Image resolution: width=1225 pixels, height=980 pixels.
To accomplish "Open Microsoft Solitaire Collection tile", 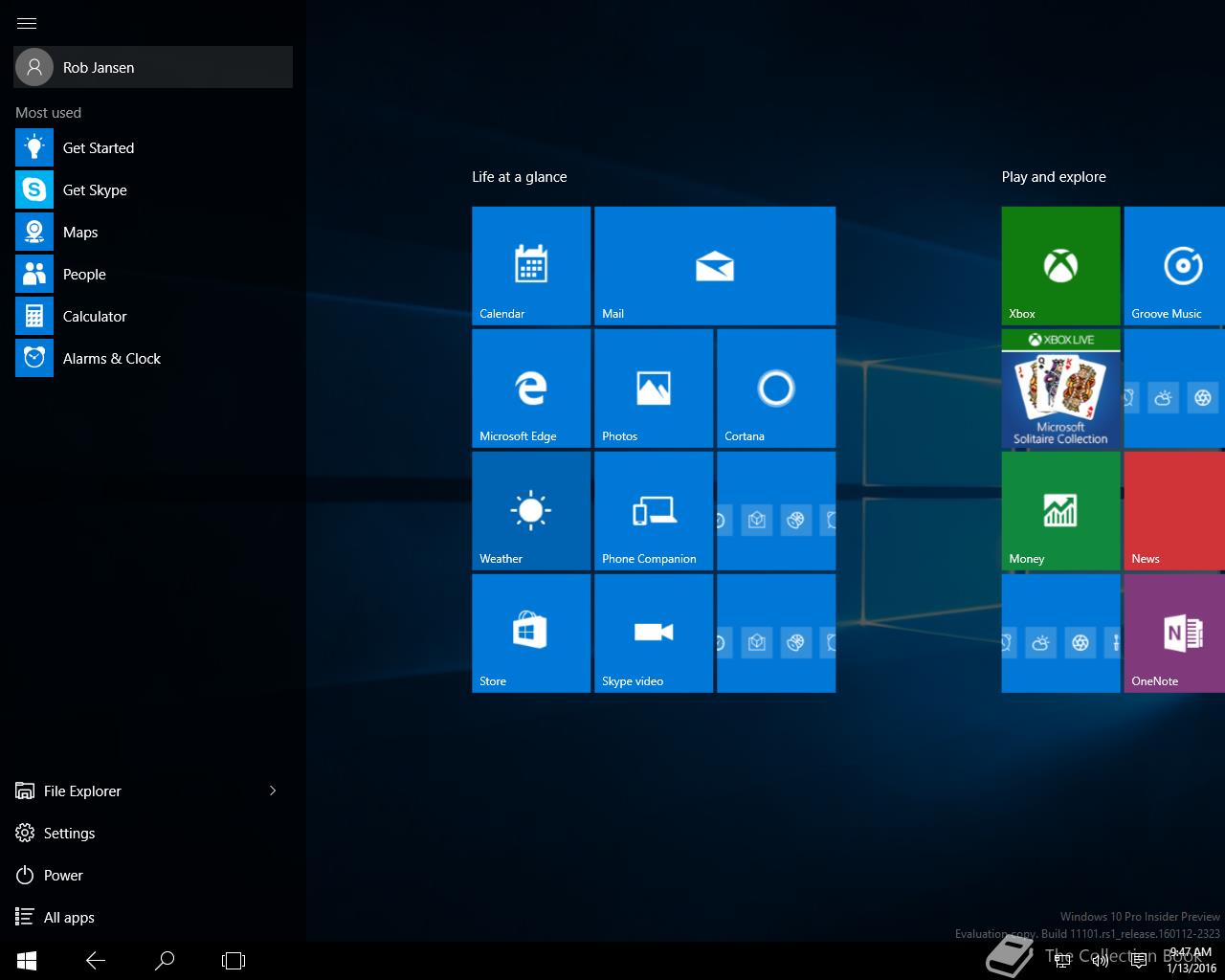I will (x=1060, y=389).
